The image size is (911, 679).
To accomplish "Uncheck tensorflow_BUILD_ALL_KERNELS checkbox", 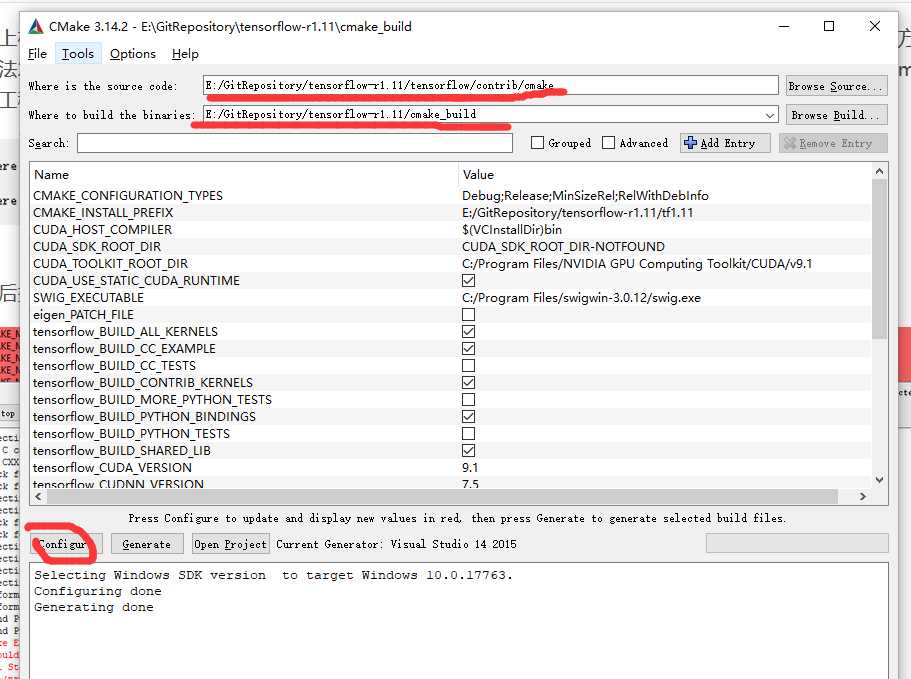I will pyautogui.click(x=468, y=332).
